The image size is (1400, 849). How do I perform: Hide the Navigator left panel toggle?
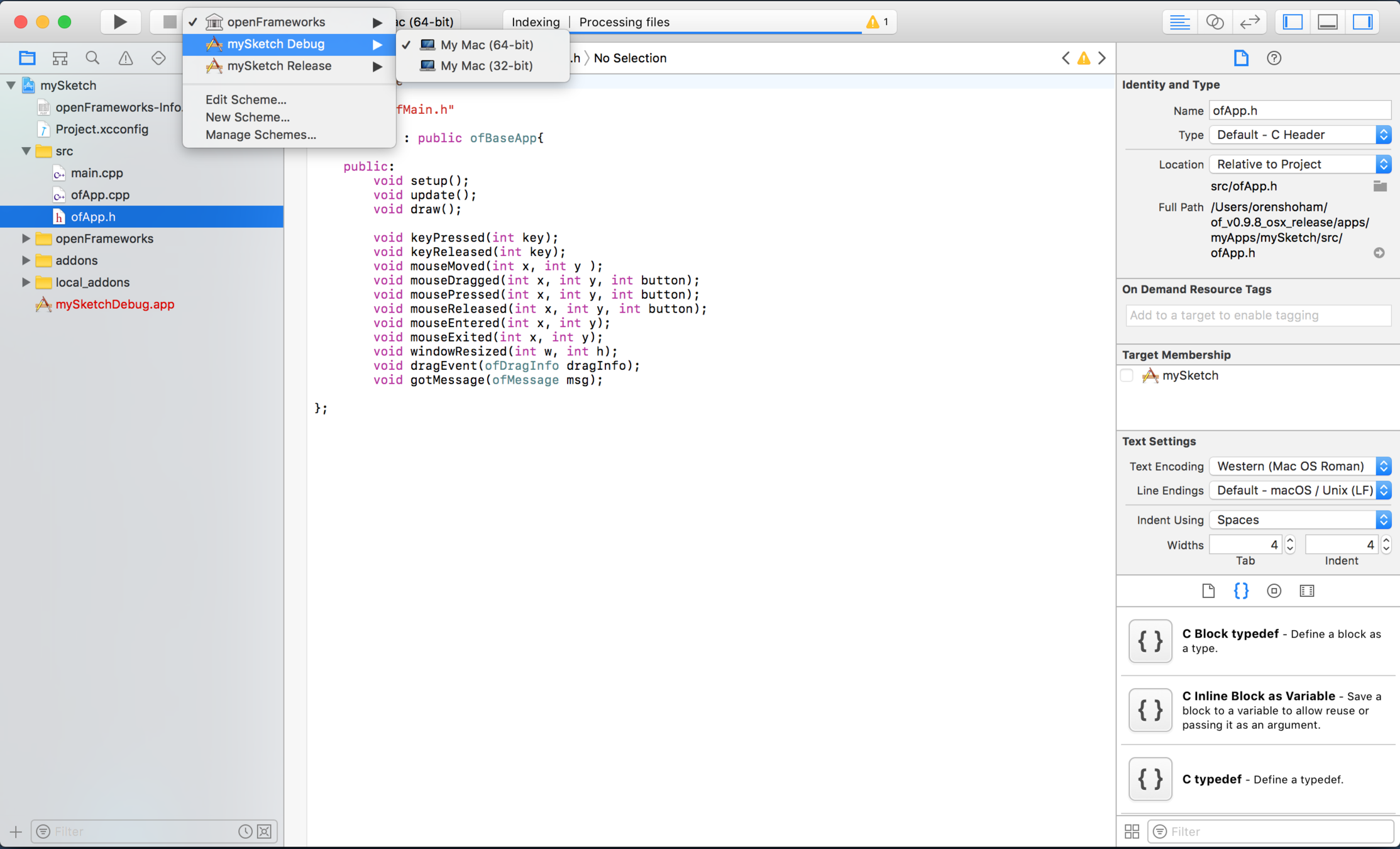pyautogui.click(x=1293, y=22)
